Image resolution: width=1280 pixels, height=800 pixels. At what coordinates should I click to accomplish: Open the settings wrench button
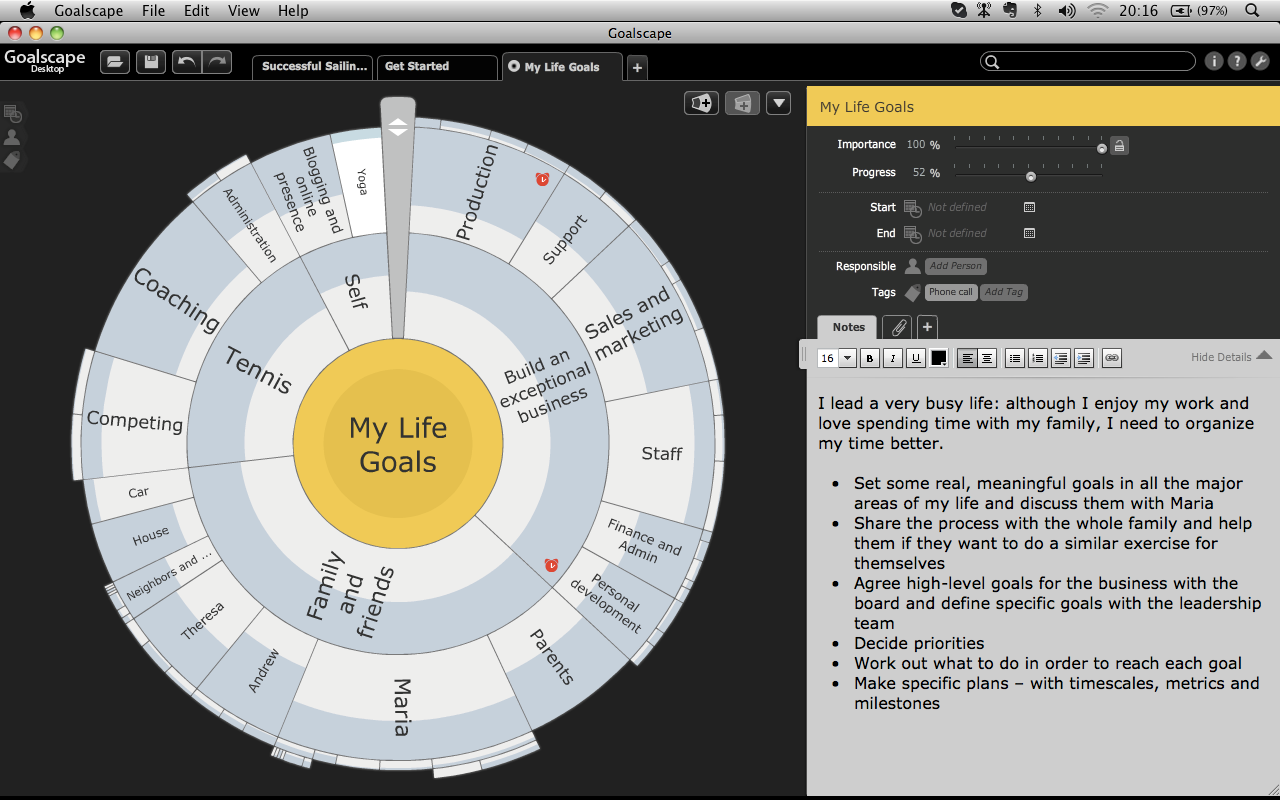point(1260,61)
